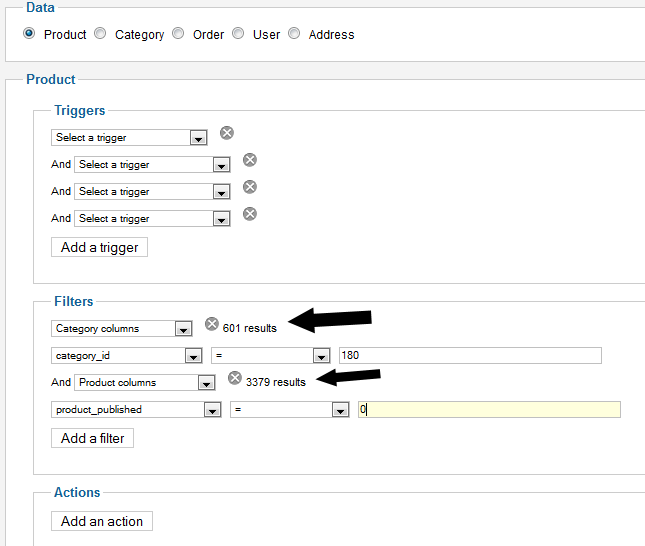Pick the User data radio option

pyautogui.click(x=238, y=33)
